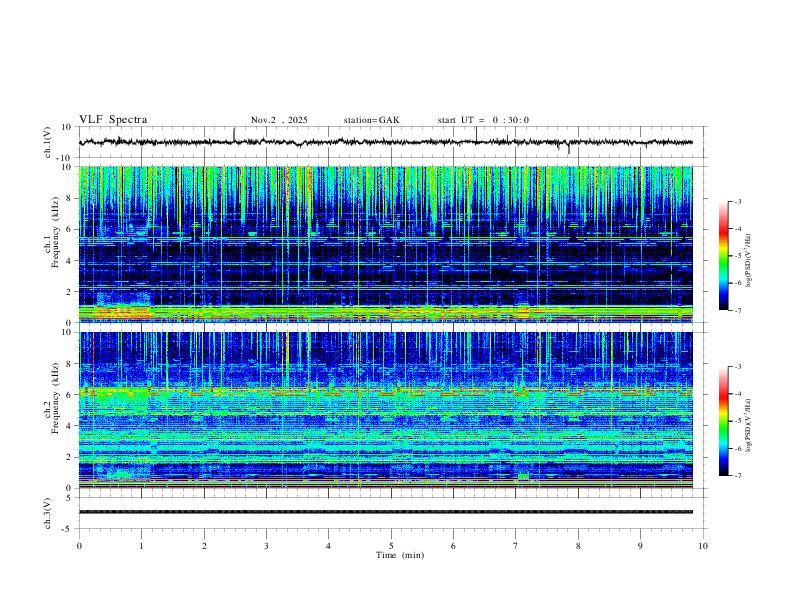Click the "VLF Spectra" plot title
792x612 pixels.
tap(113, 120)
